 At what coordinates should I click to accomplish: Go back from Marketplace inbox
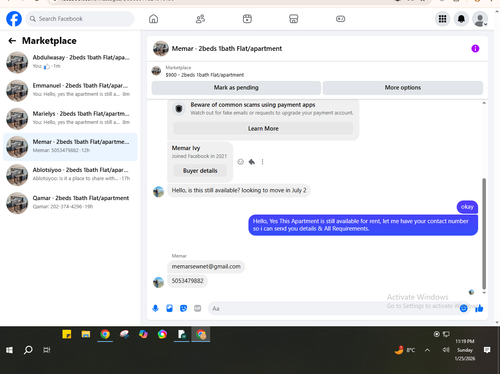pos(12,41)
